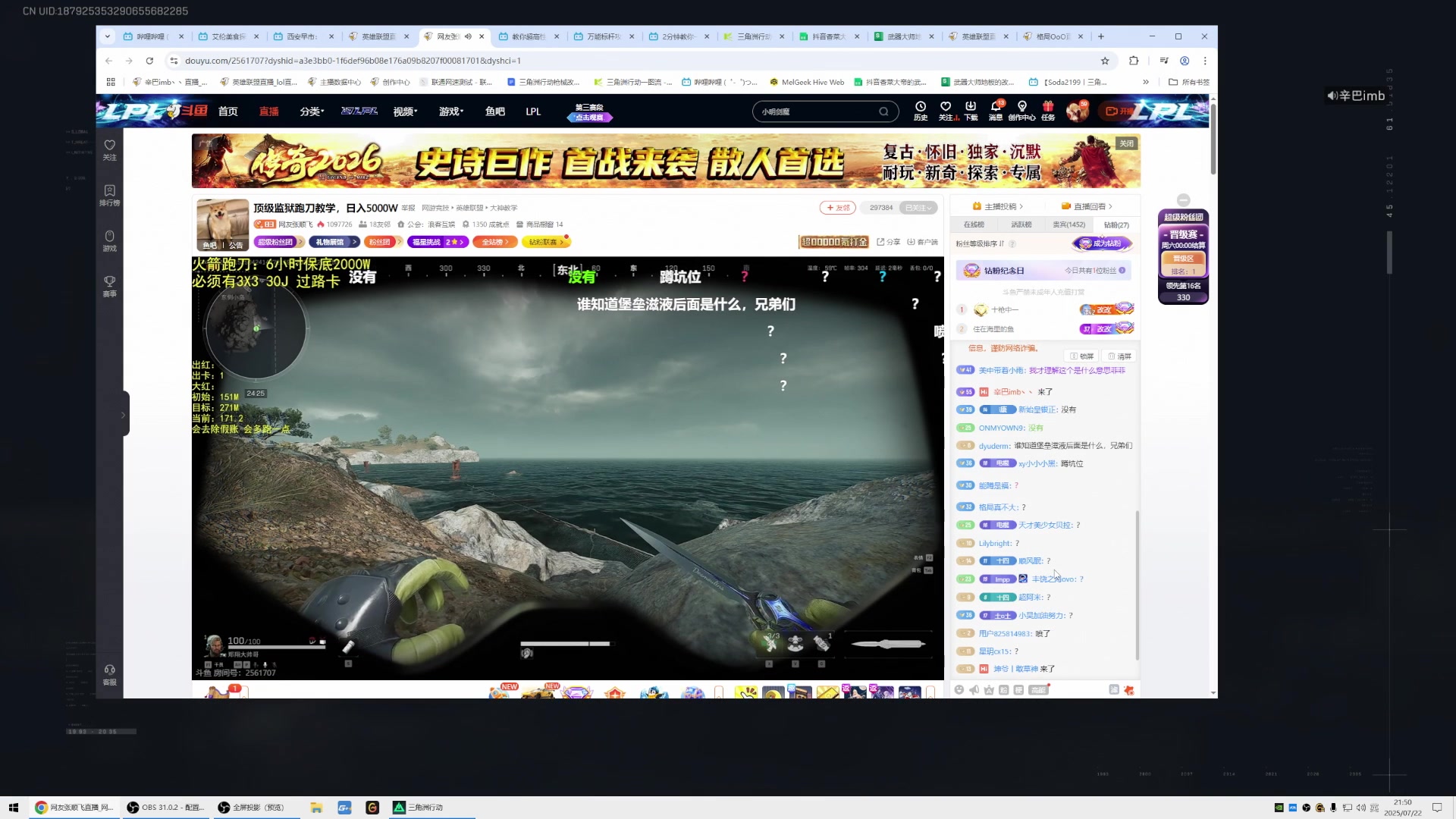
Task: Click 清屏 to clear chat
Action: click(1119, 356)
